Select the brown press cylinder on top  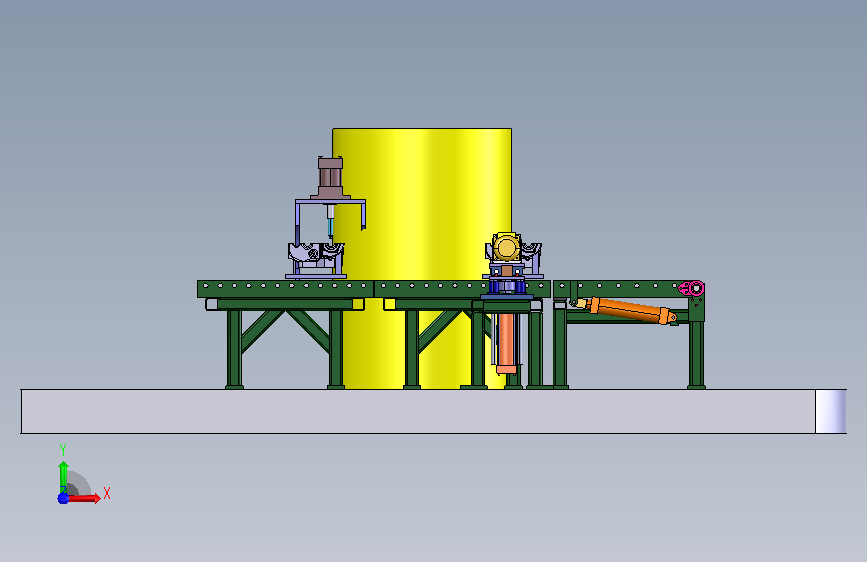pos(330,178)
